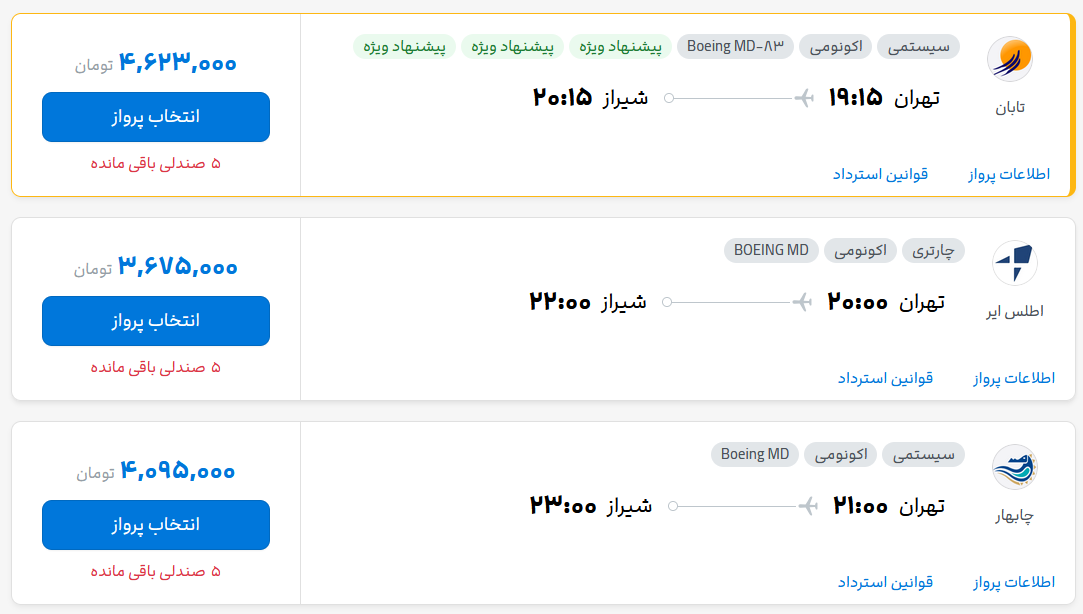Open قوانین استرداد for the Chabahar flight
The height and width of the screenshot is (614, 1083).
click(x=885, y=582)
